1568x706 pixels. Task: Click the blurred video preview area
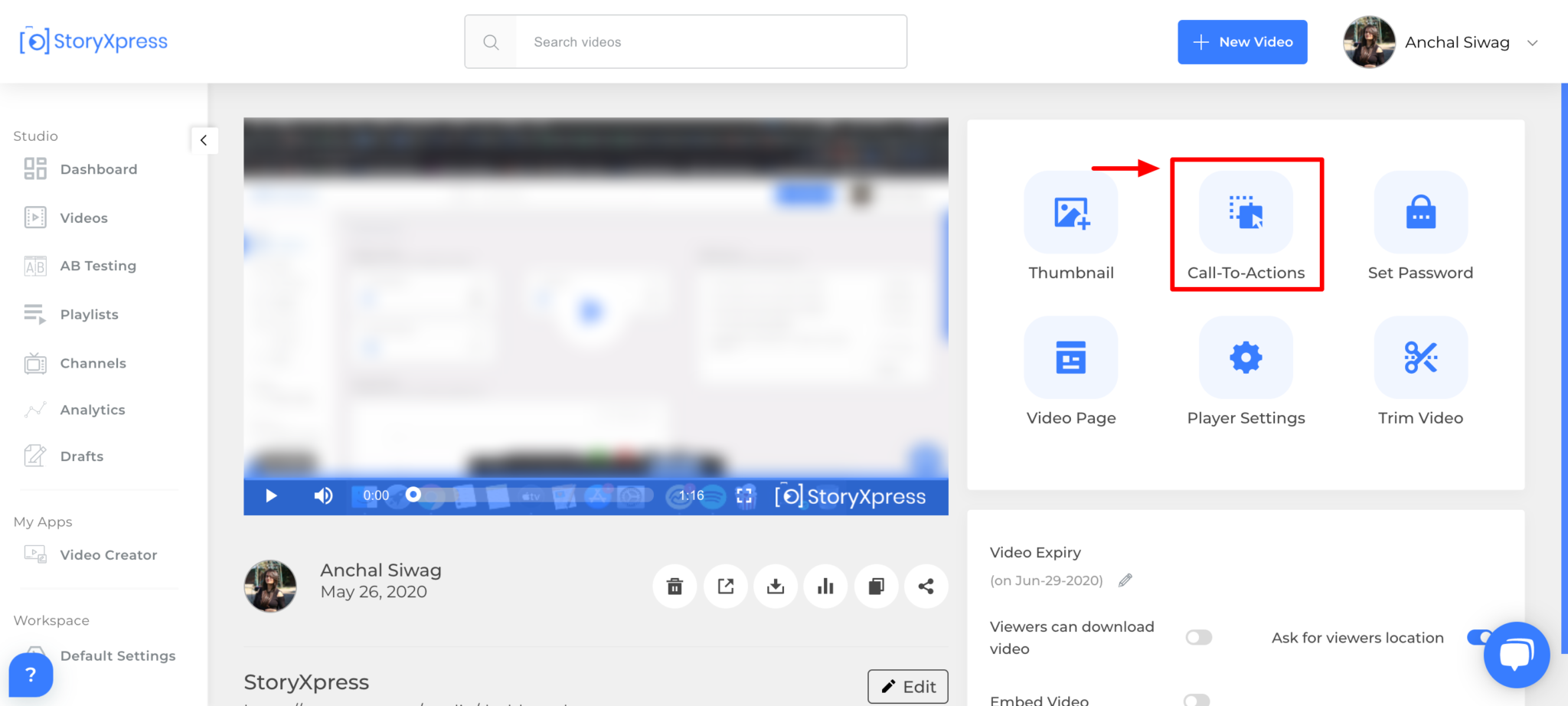point(596,298)
